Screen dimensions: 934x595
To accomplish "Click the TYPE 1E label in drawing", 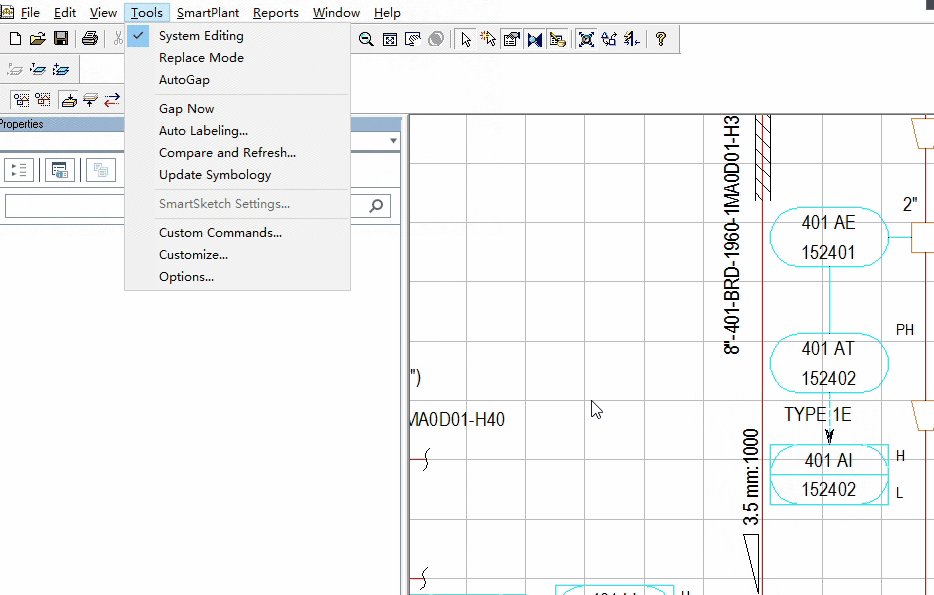I will click(817, 414).
